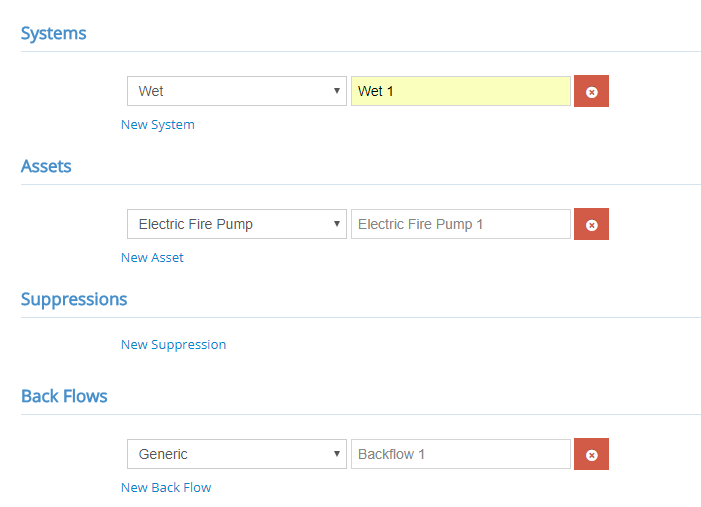Click into the Electric Fire Pump 1 field
This screenshot has width=701, height=507.
[x=461, y=224]
